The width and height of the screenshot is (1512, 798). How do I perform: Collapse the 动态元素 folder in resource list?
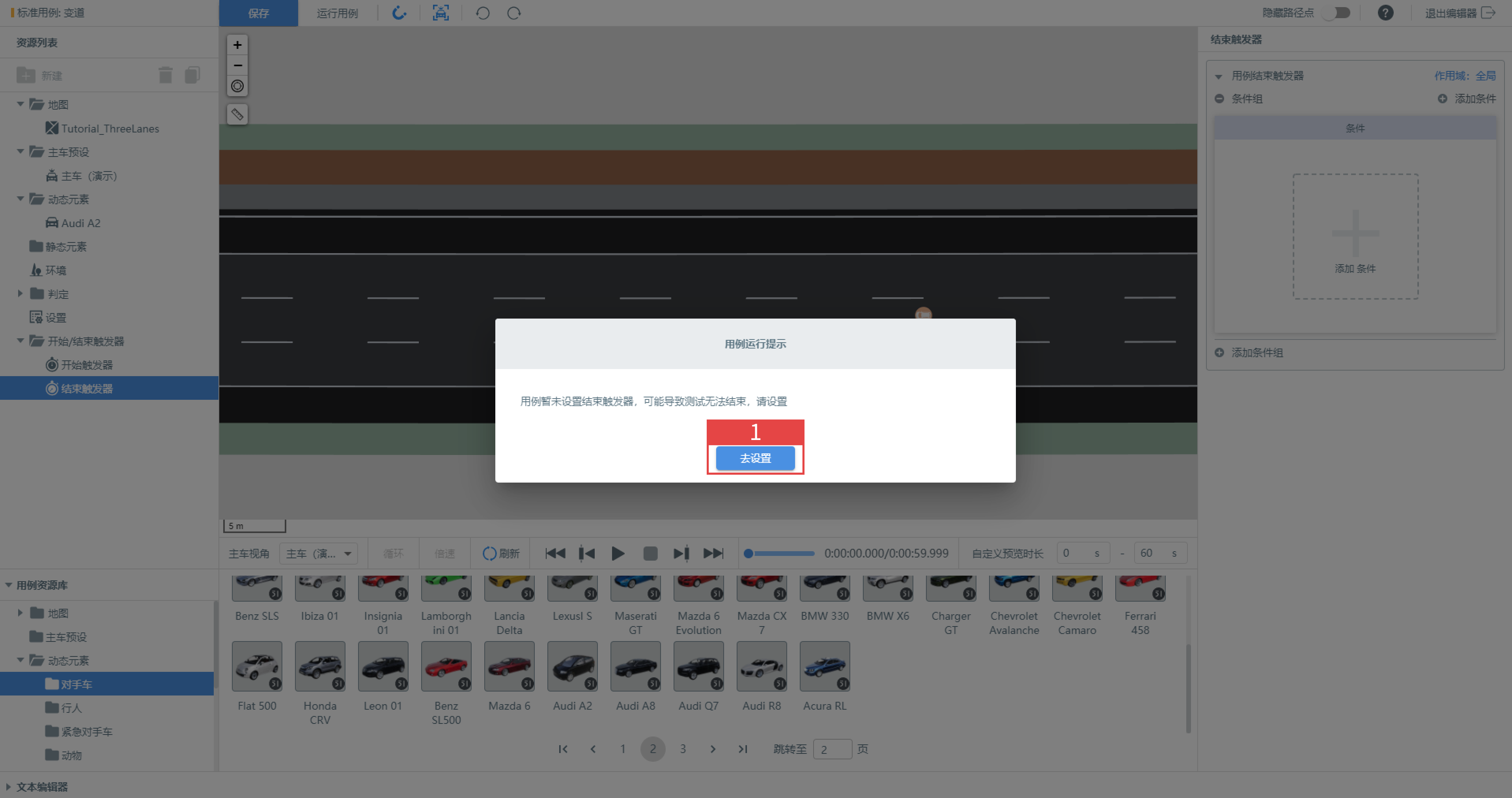[x=21, y=199]
